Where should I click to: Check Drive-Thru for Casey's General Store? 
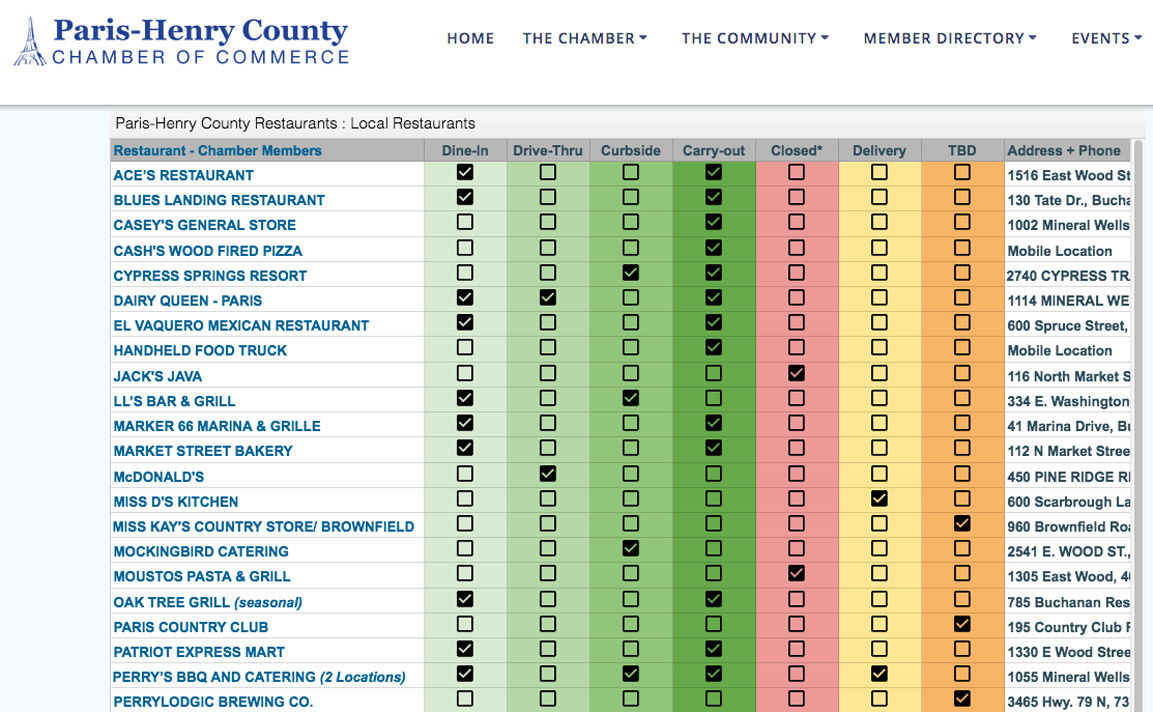point(548,222)
